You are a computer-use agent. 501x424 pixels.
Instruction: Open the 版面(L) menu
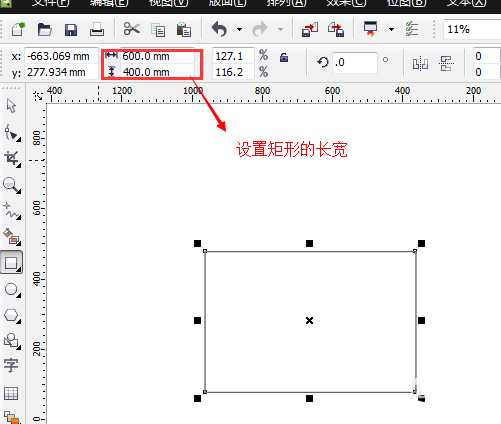click(x=227, y=3)
